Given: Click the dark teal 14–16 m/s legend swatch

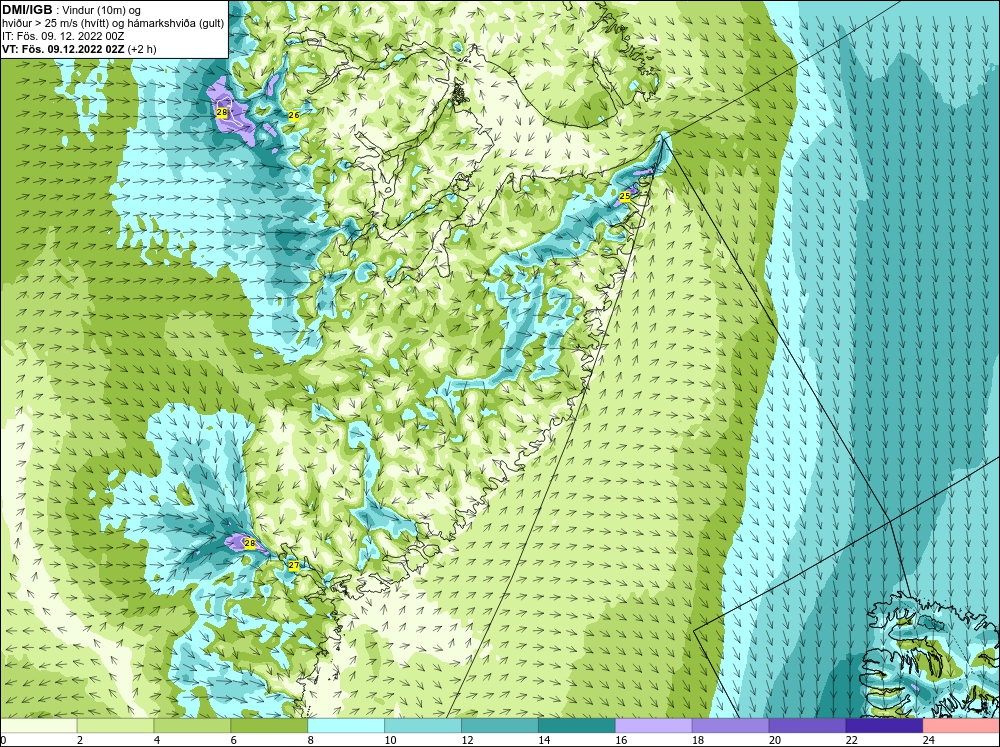Looking at the screenshot, I should click(577, 725).
